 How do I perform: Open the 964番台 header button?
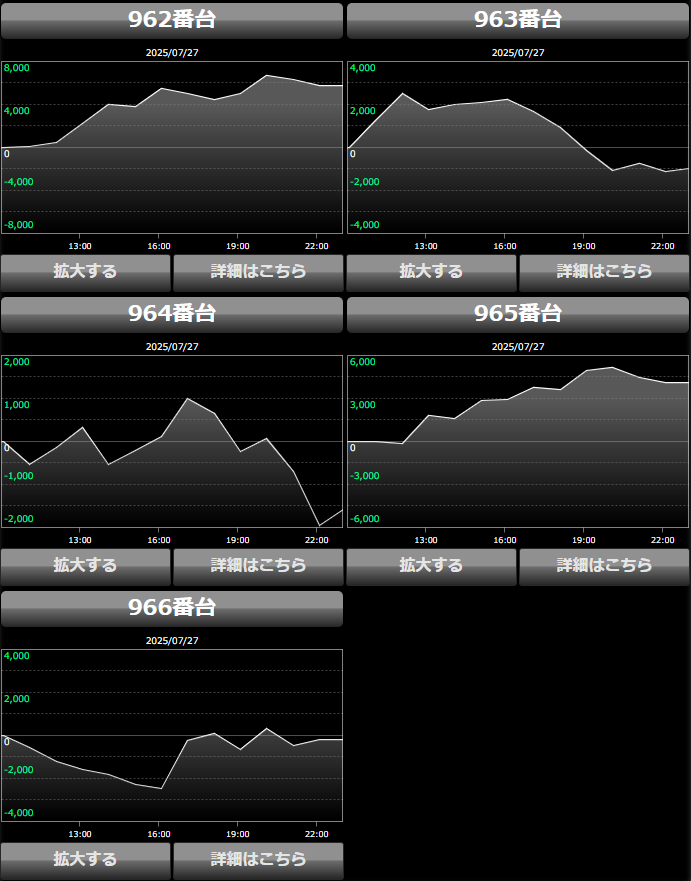click(x=172, y=315)
